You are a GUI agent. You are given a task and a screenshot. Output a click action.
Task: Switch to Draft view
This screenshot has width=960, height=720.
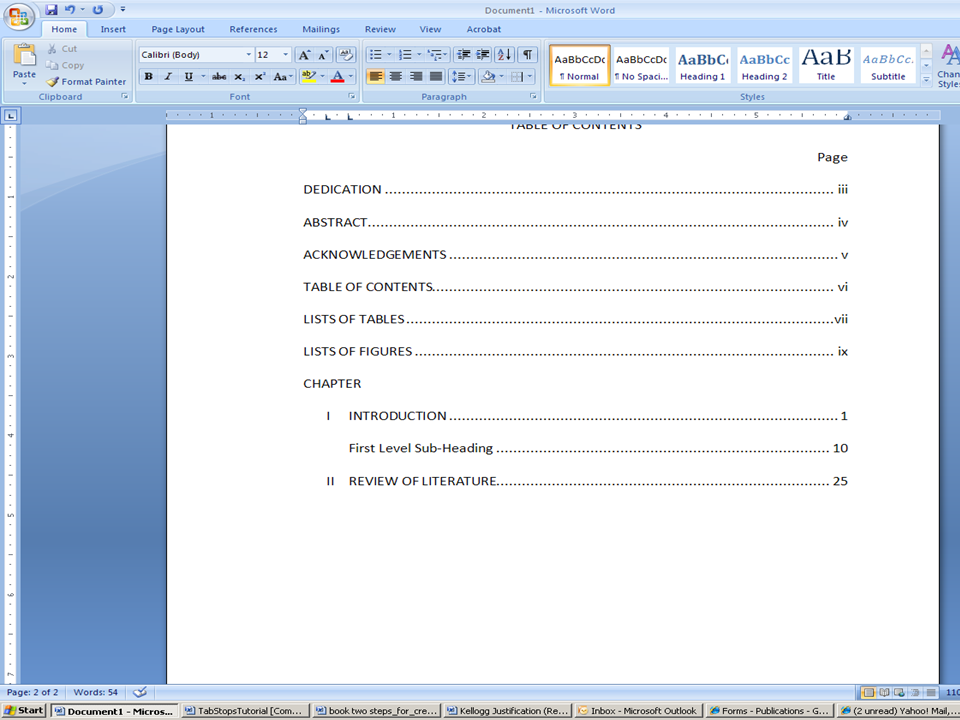click(931, 693)
